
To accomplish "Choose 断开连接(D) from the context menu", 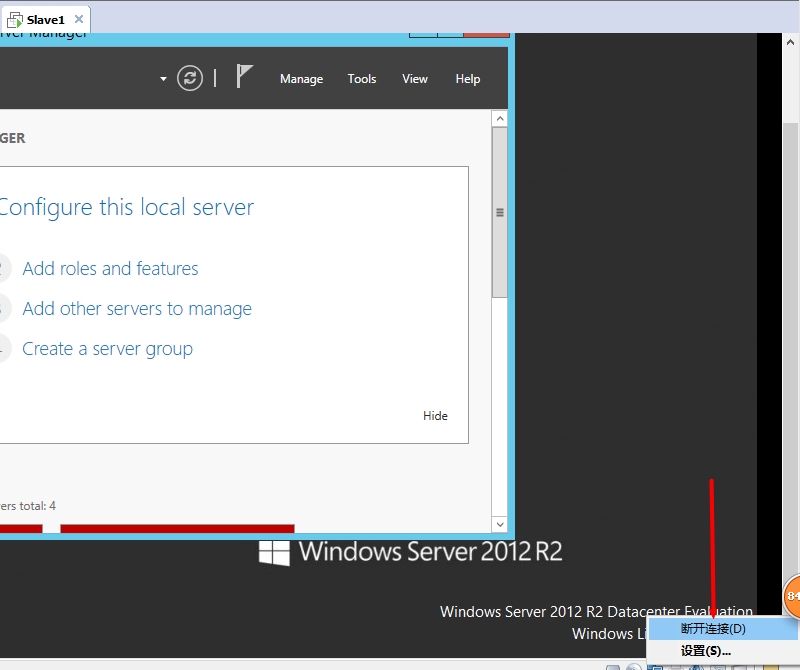I will click(x=722, y=629).
